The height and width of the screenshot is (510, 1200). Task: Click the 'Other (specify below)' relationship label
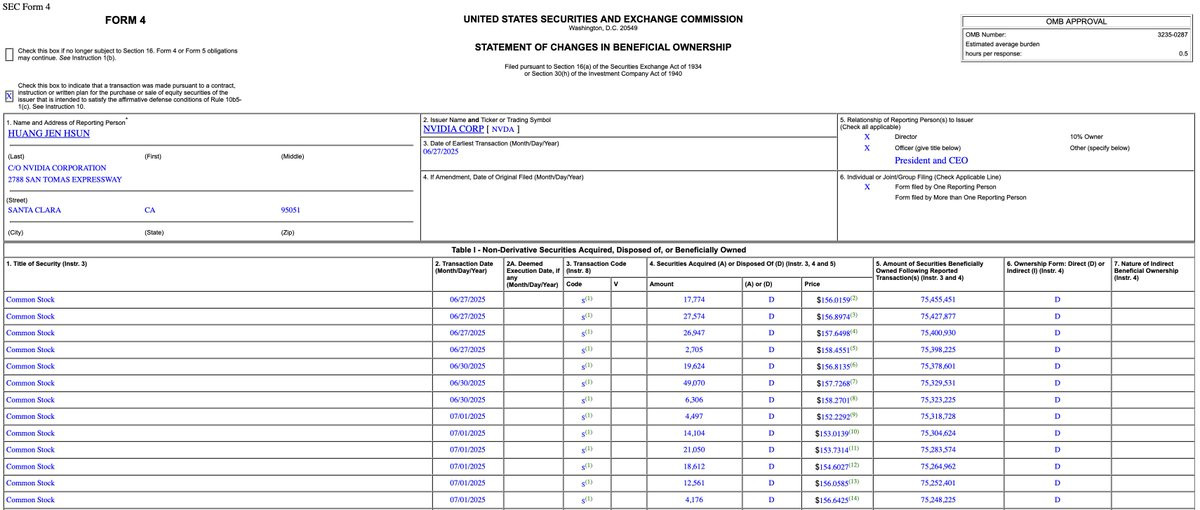point(1099,148)
